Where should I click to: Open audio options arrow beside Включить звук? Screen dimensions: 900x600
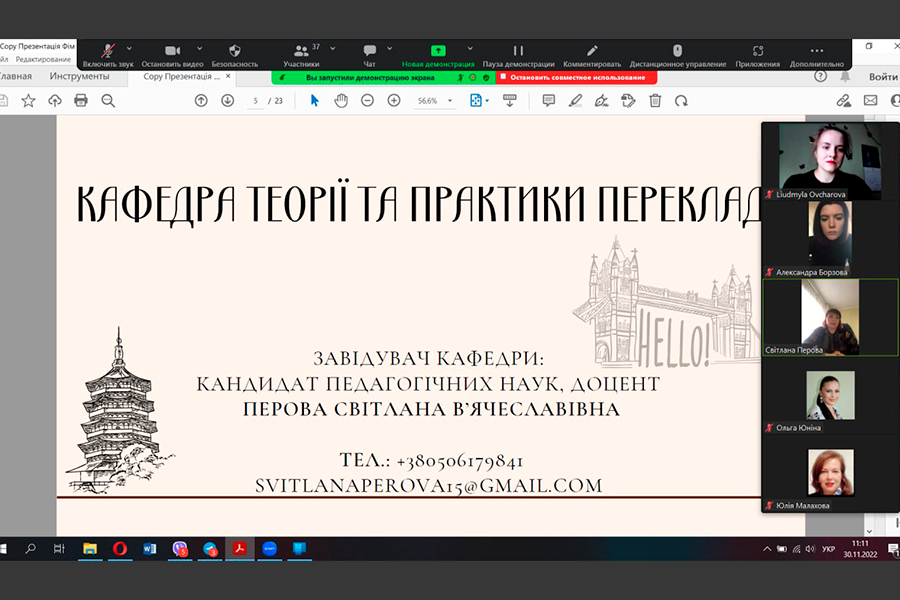coord(129,48)
